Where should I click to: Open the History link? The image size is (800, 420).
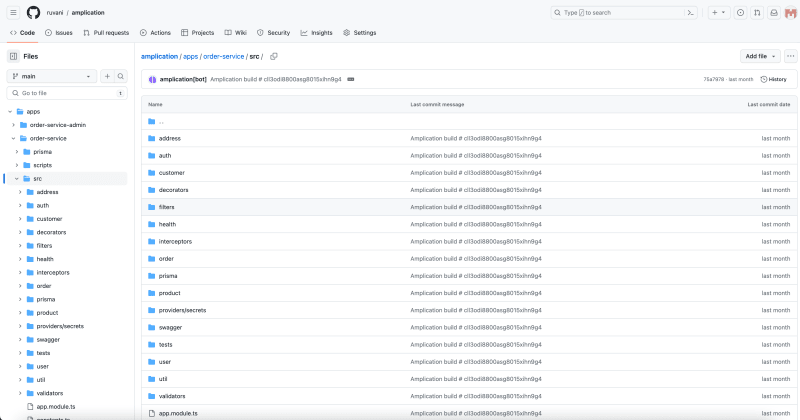coord(773,80)
